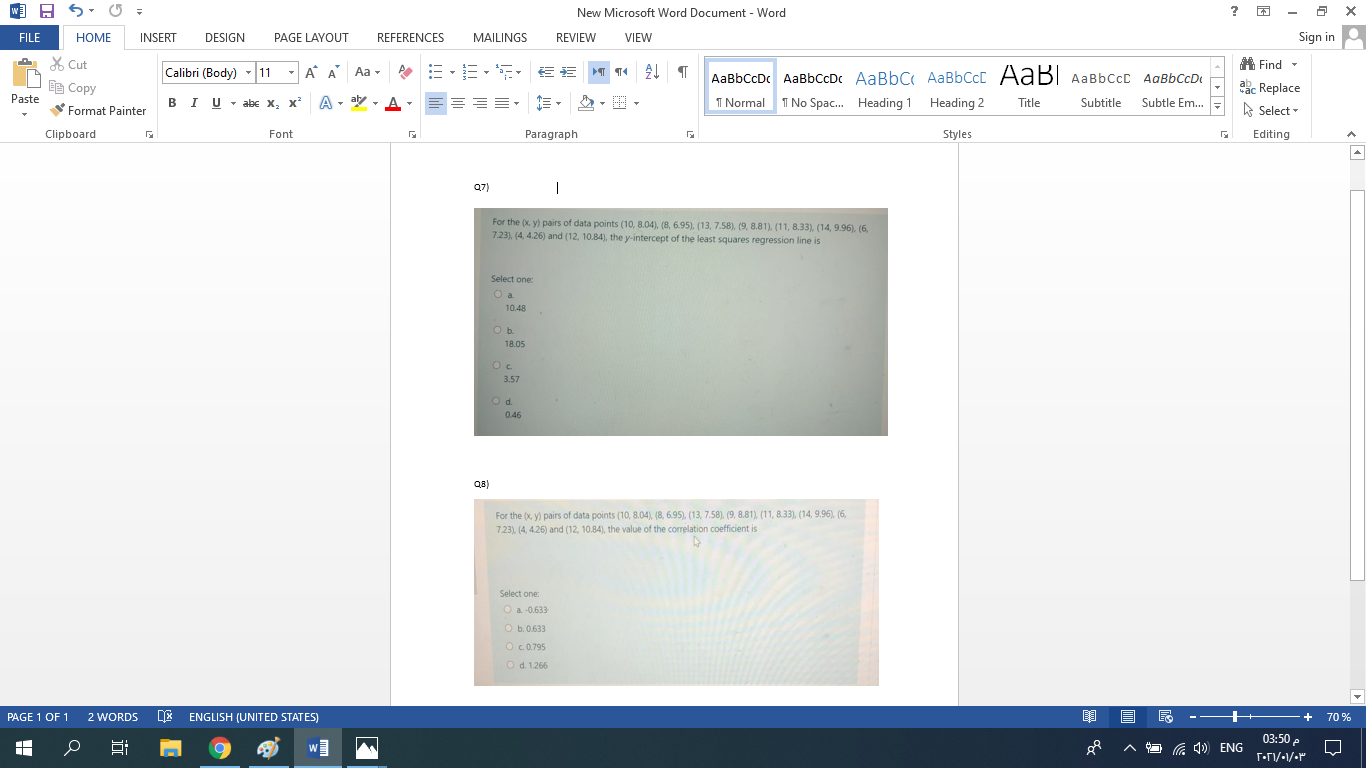Select answer radio button a. 10.48
Viewport: 1366px width, 768px height.
497,293
